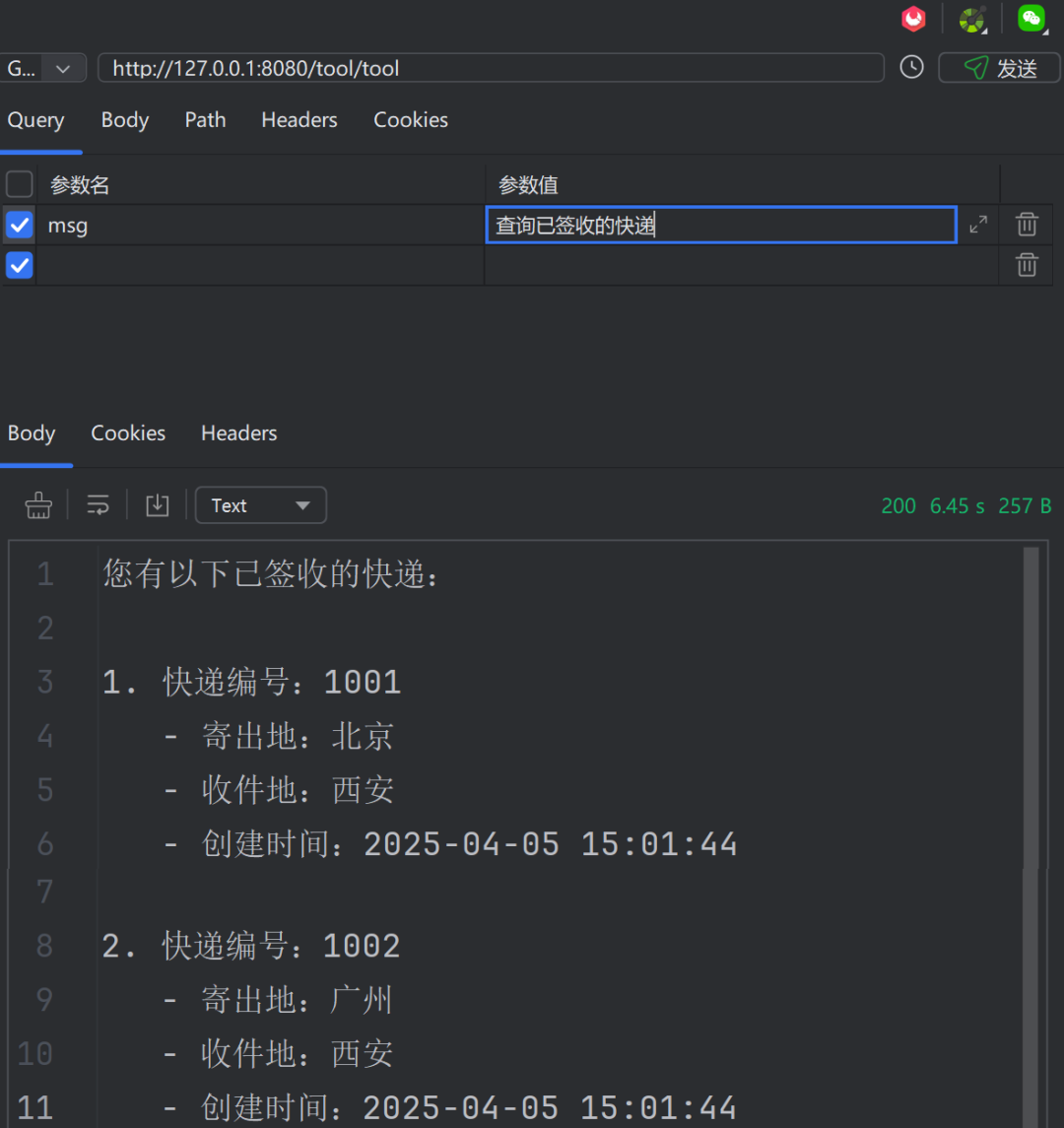The height and width of the screenshot is (1128, 1064).
Task: Clear the response body with broom icon
Action: coord(37,504)
